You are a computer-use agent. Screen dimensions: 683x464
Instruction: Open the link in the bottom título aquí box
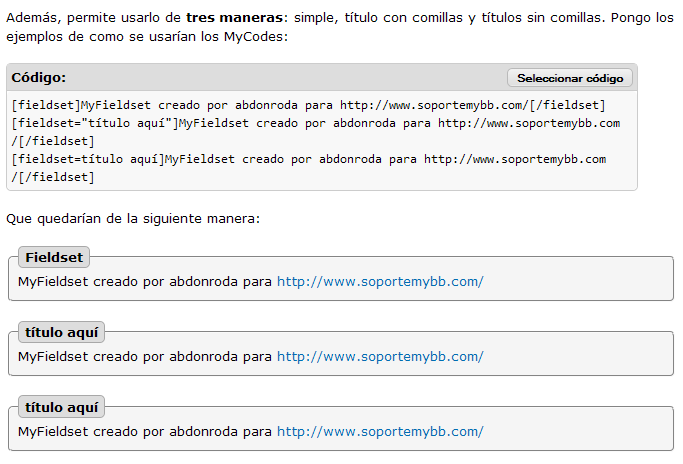(380, 432)
